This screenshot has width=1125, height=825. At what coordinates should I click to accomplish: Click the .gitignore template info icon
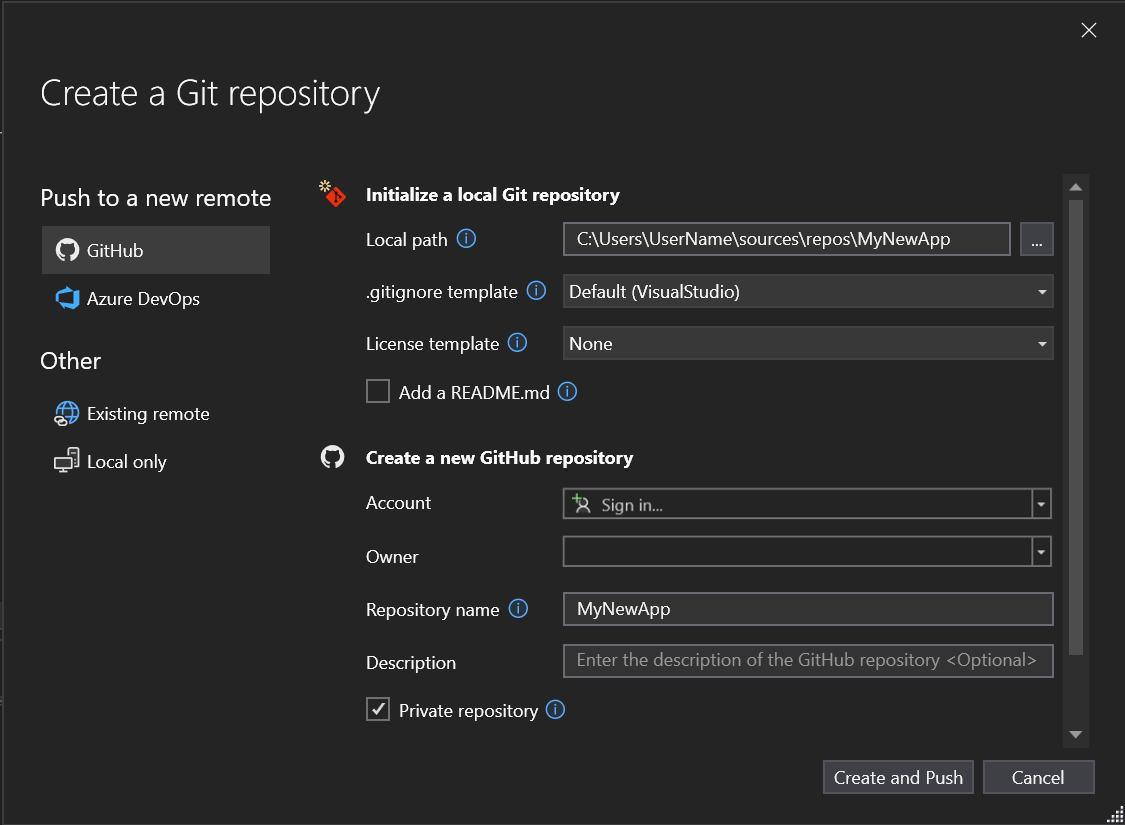[538, 291]
